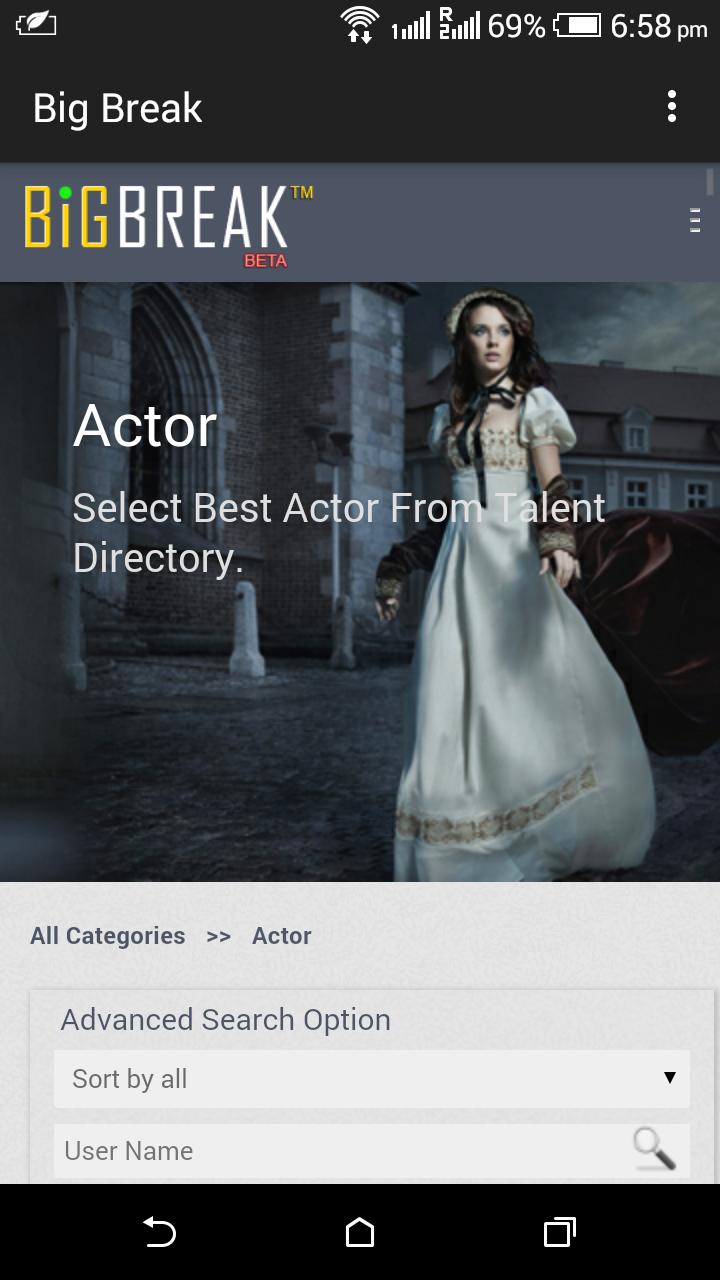Click the page scrollbar thumb
This screenshot has width=720, height=1280.
click(x=710, y=181)
